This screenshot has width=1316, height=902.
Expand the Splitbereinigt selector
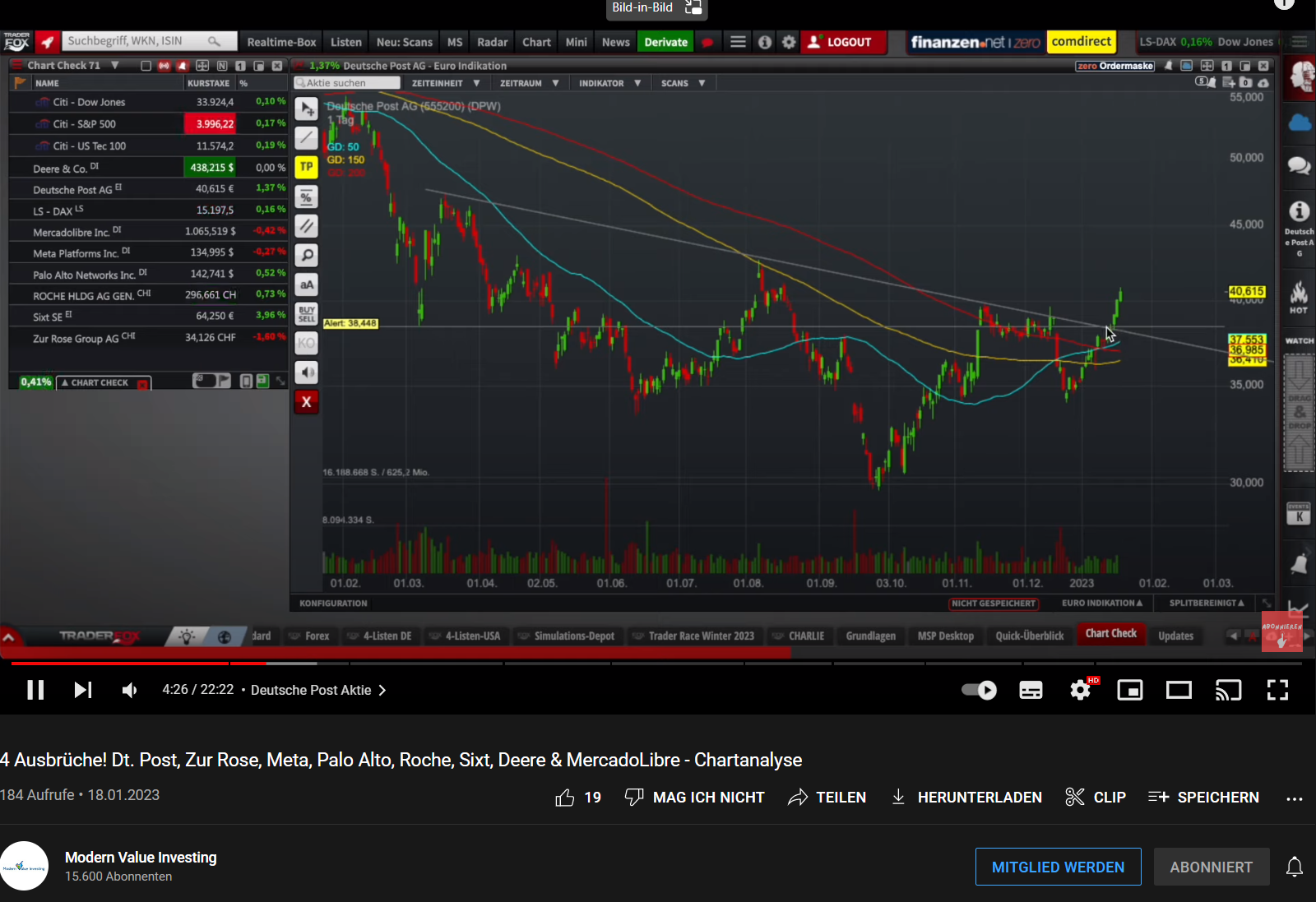(1207, 603)
